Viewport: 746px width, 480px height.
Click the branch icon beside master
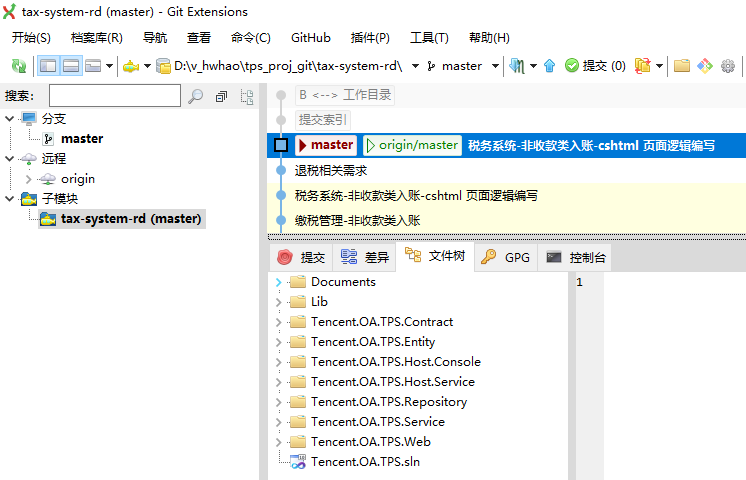[x=431, y=66]
